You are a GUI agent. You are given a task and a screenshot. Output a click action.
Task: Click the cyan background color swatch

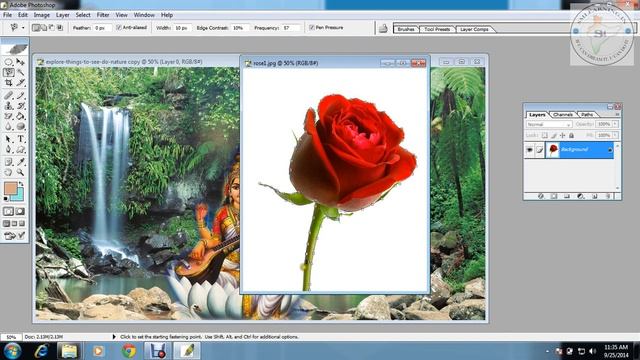[x=19, y=196]
